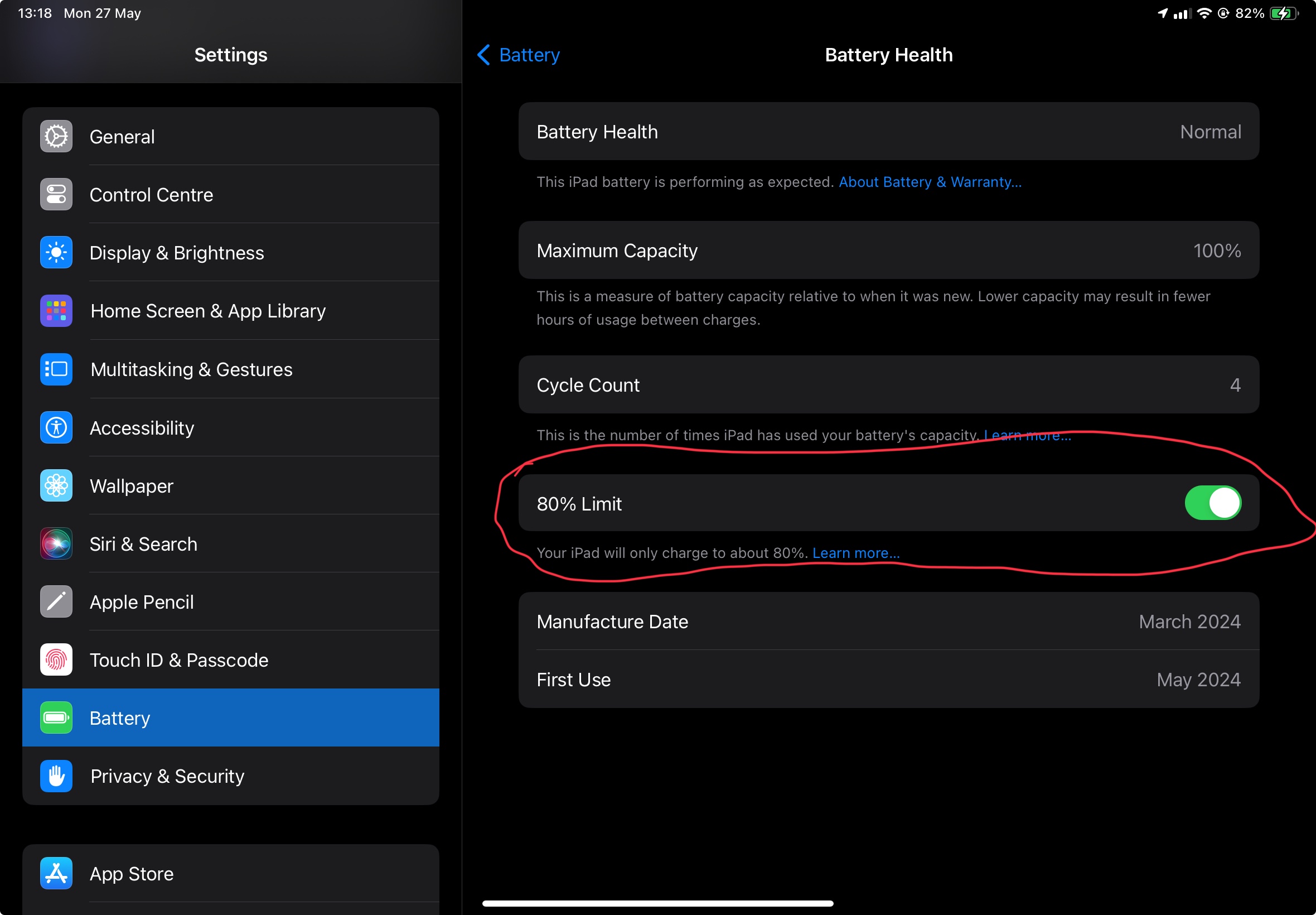This screenshot has height=915, width=1316.
Task: Tap the Apple Pencil icon
Action: (56, 601)
